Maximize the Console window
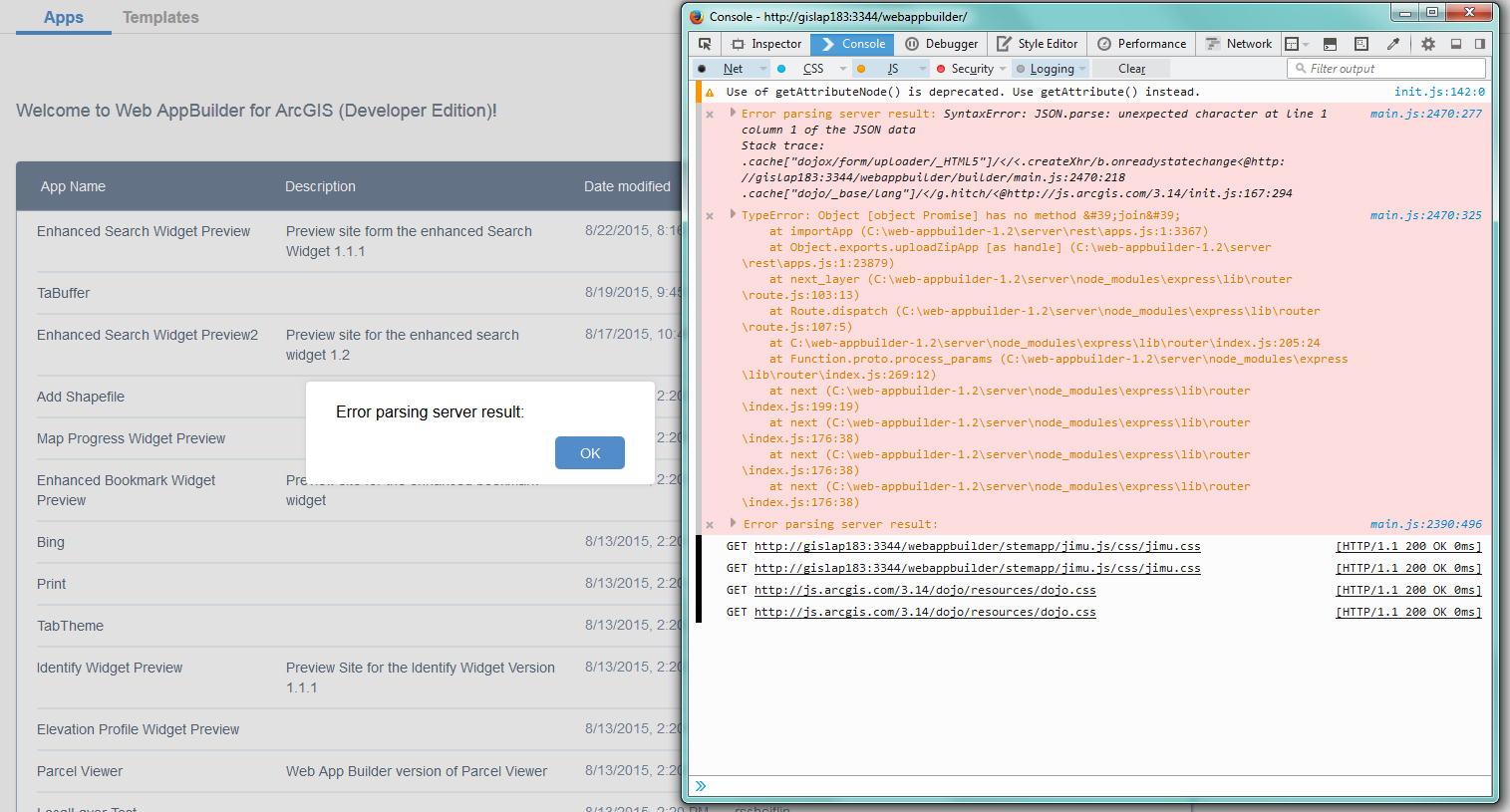This screenshot has height=812, width=1510. point(1432,12)
